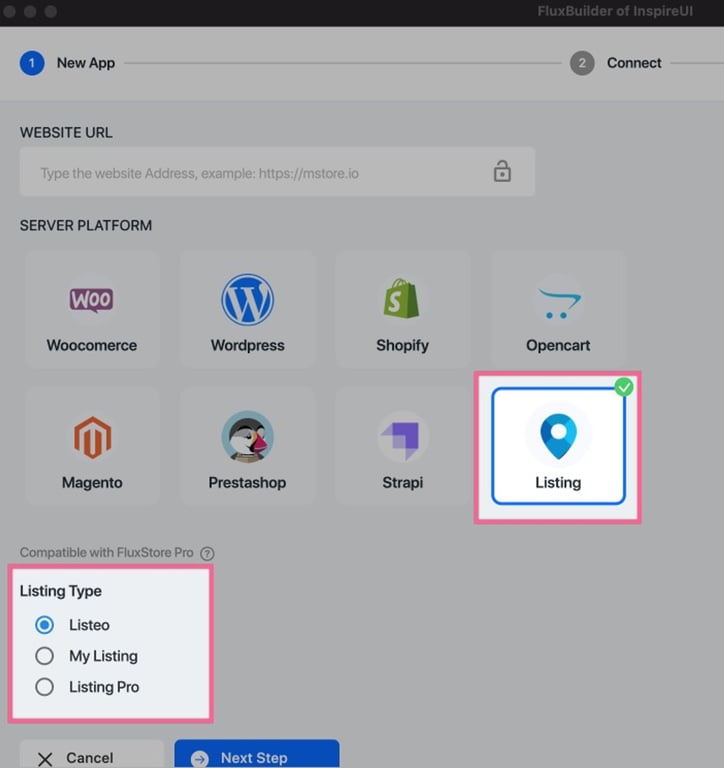This screenshot has width=724, height=768.
Task: Click the selected Listing platform card
Action: coord(558,446)
